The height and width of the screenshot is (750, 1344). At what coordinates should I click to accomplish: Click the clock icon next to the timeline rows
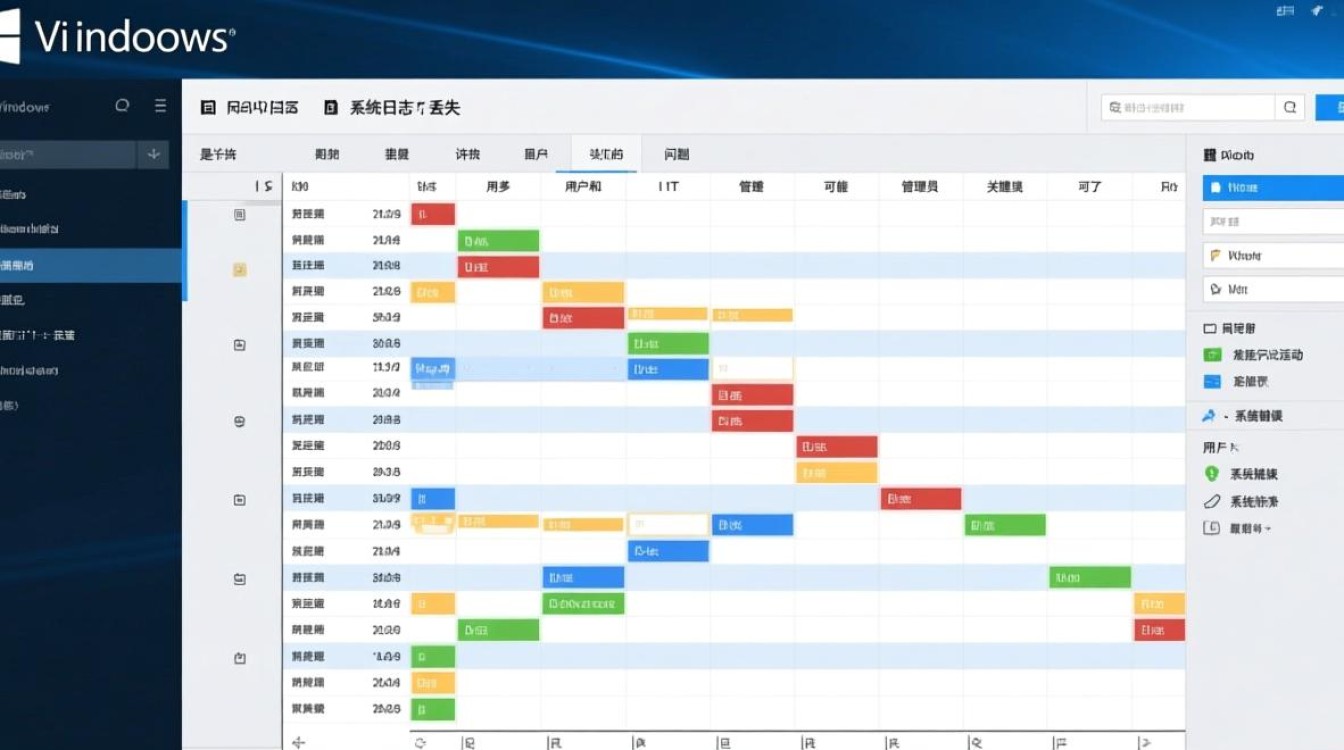(x=237, y=421)
